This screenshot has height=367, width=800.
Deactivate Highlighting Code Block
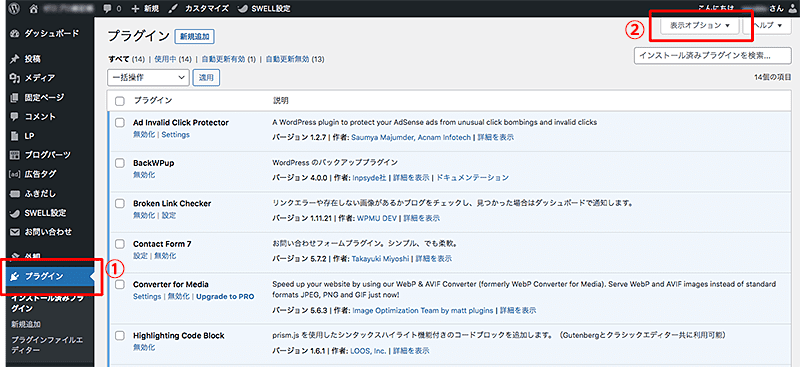pos(144,347)
